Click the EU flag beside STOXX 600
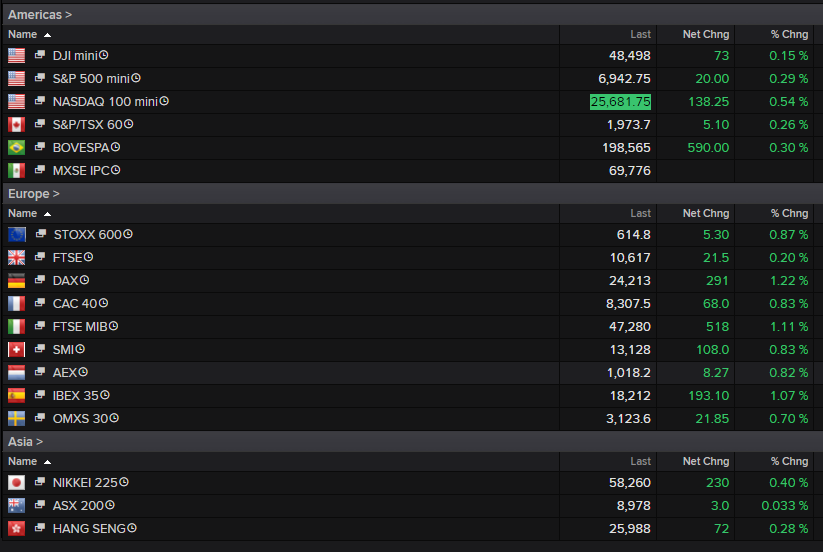Screen dimensions: 823x552 tap(17, 235)
